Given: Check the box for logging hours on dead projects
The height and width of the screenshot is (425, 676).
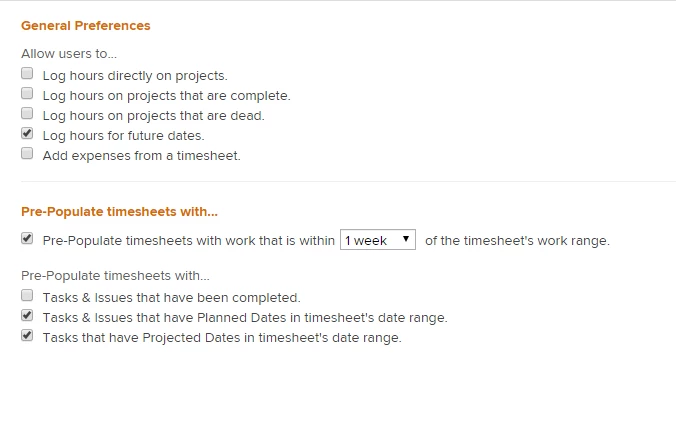Looking at the screenshot, I should 27,114.
